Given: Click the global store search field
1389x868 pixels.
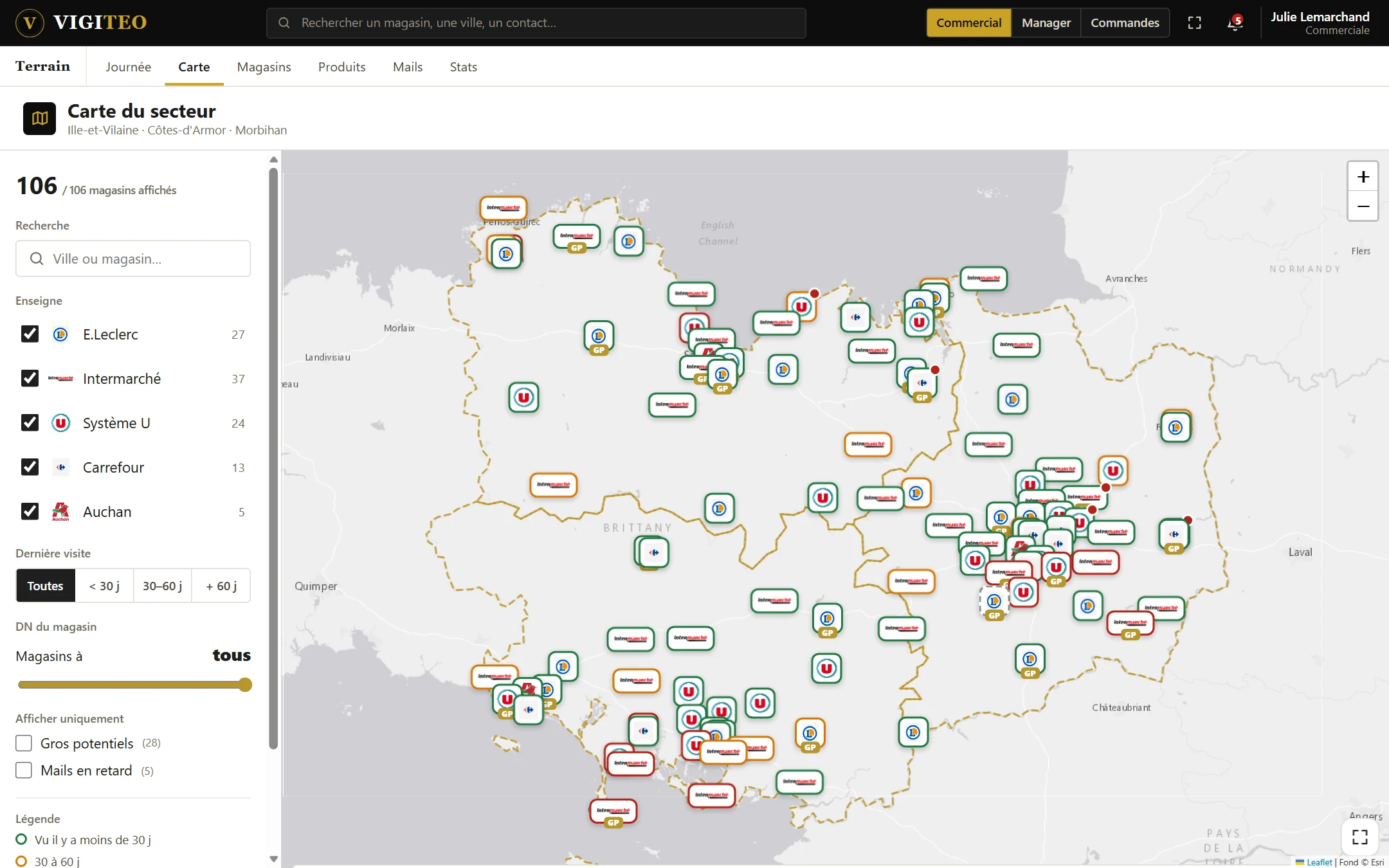Looking at the screenshot, I should tap(536, 23).
